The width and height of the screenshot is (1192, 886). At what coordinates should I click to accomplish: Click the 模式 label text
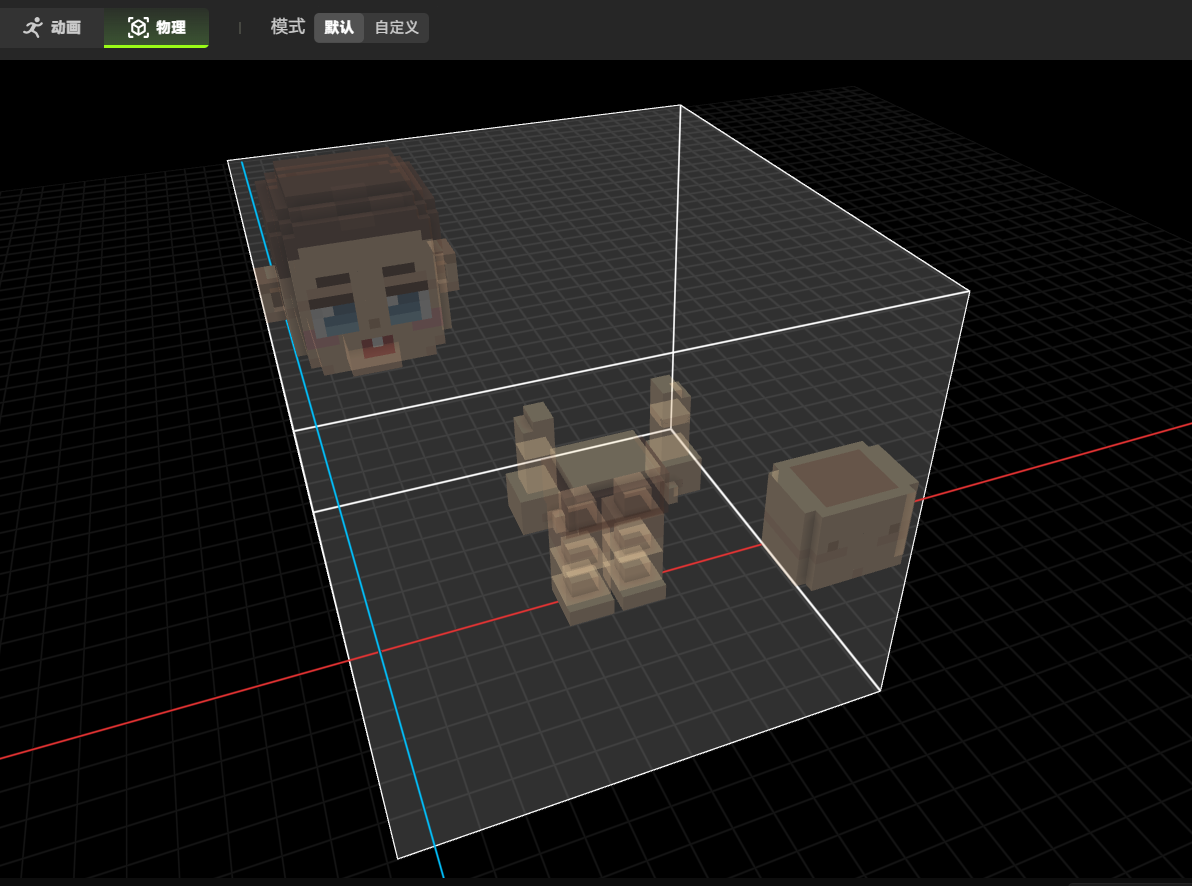(287, 27)
